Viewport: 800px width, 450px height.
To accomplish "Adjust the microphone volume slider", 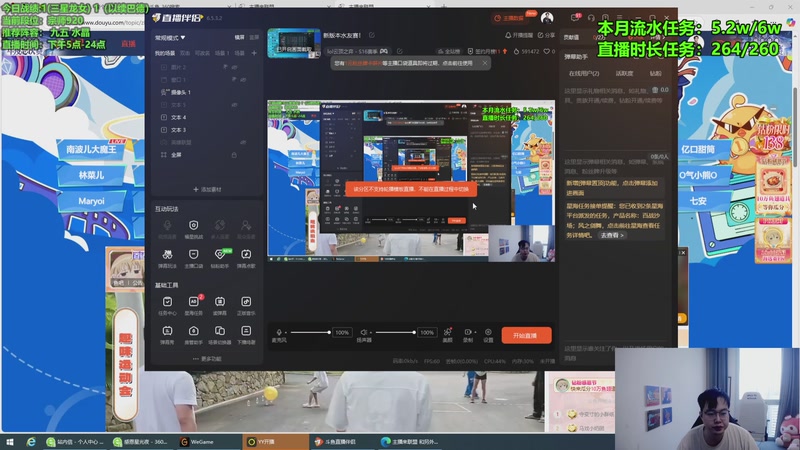I will [310, 333].
